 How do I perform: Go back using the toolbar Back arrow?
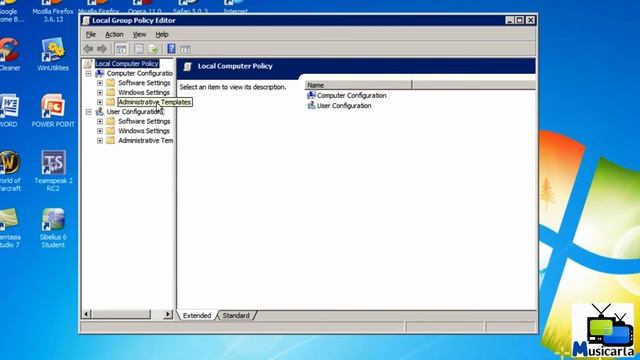[x=88, y=49]
